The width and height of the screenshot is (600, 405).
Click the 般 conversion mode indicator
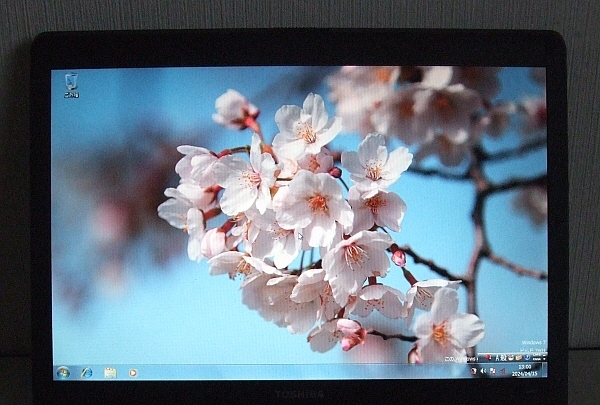click(504, 358)
